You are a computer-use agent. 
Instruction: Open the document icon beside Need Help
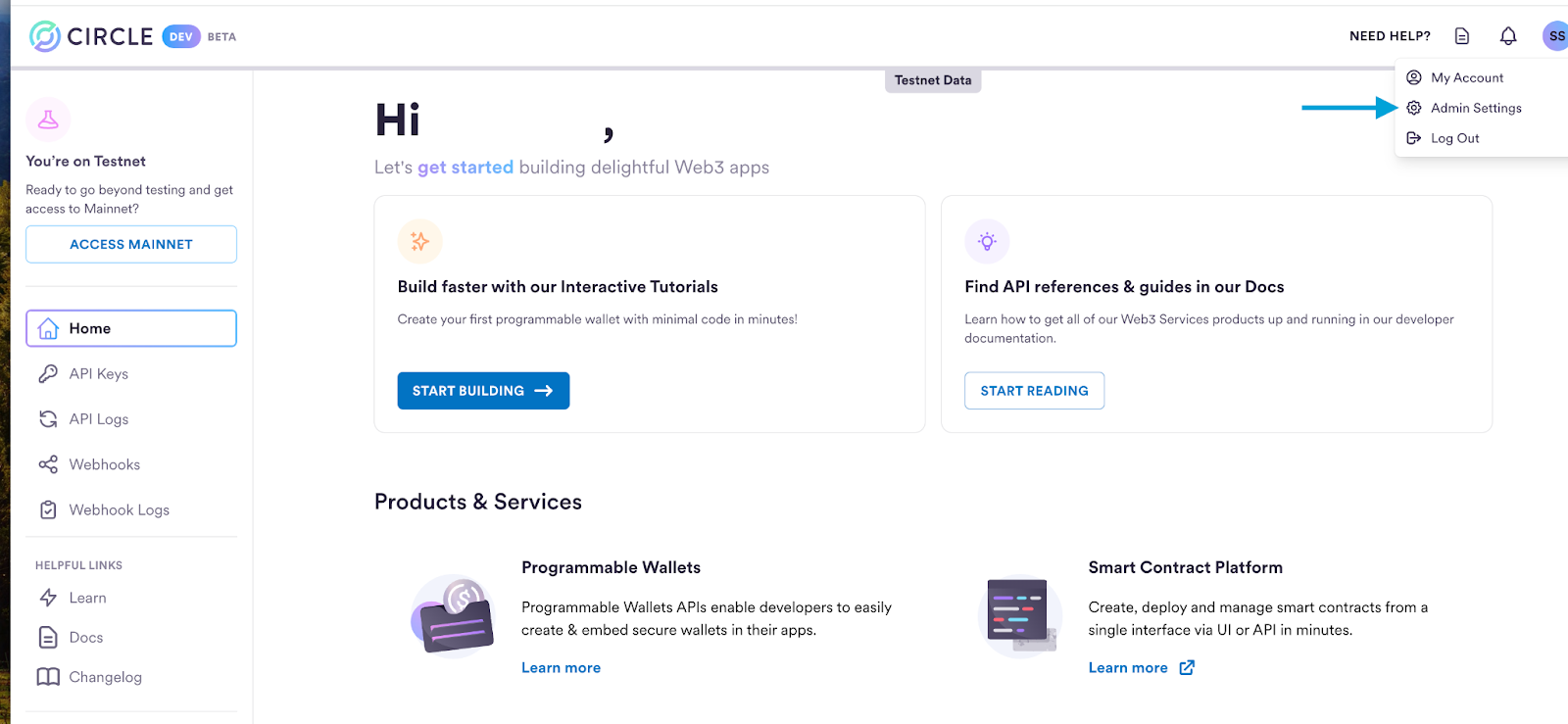(x=1462, y=36)
